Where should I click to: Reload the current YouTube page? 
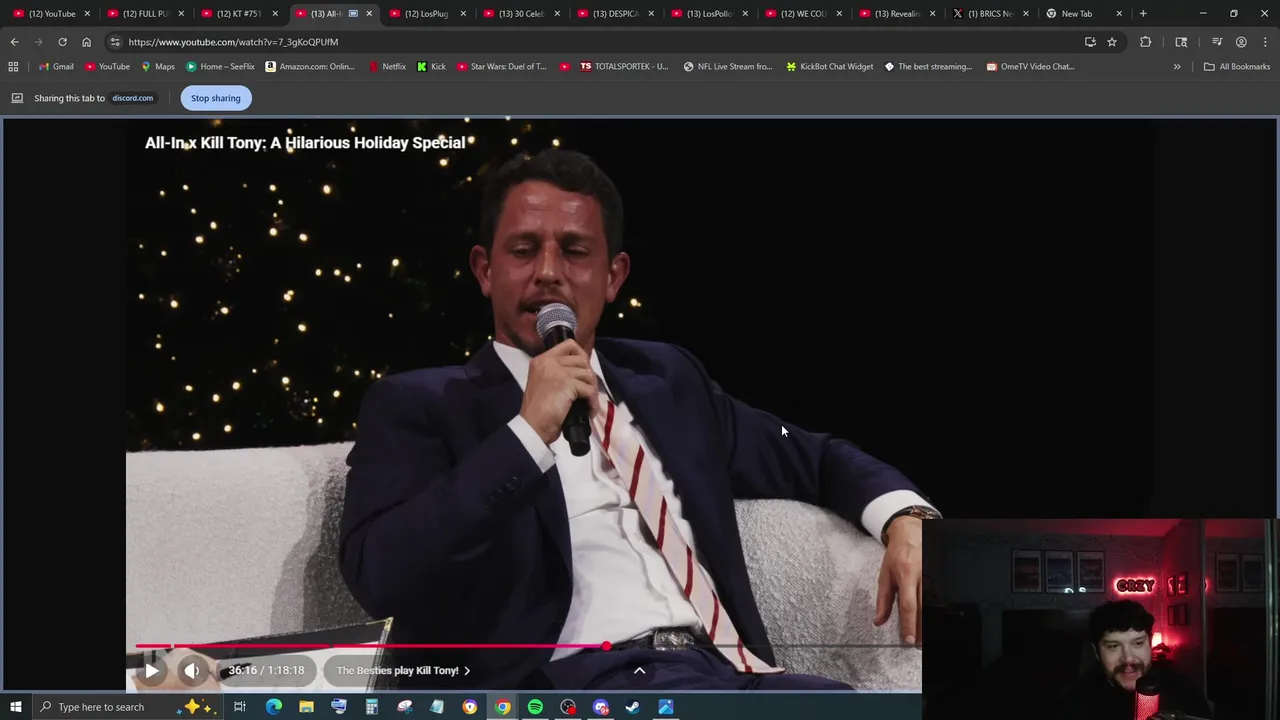[62, 42]
